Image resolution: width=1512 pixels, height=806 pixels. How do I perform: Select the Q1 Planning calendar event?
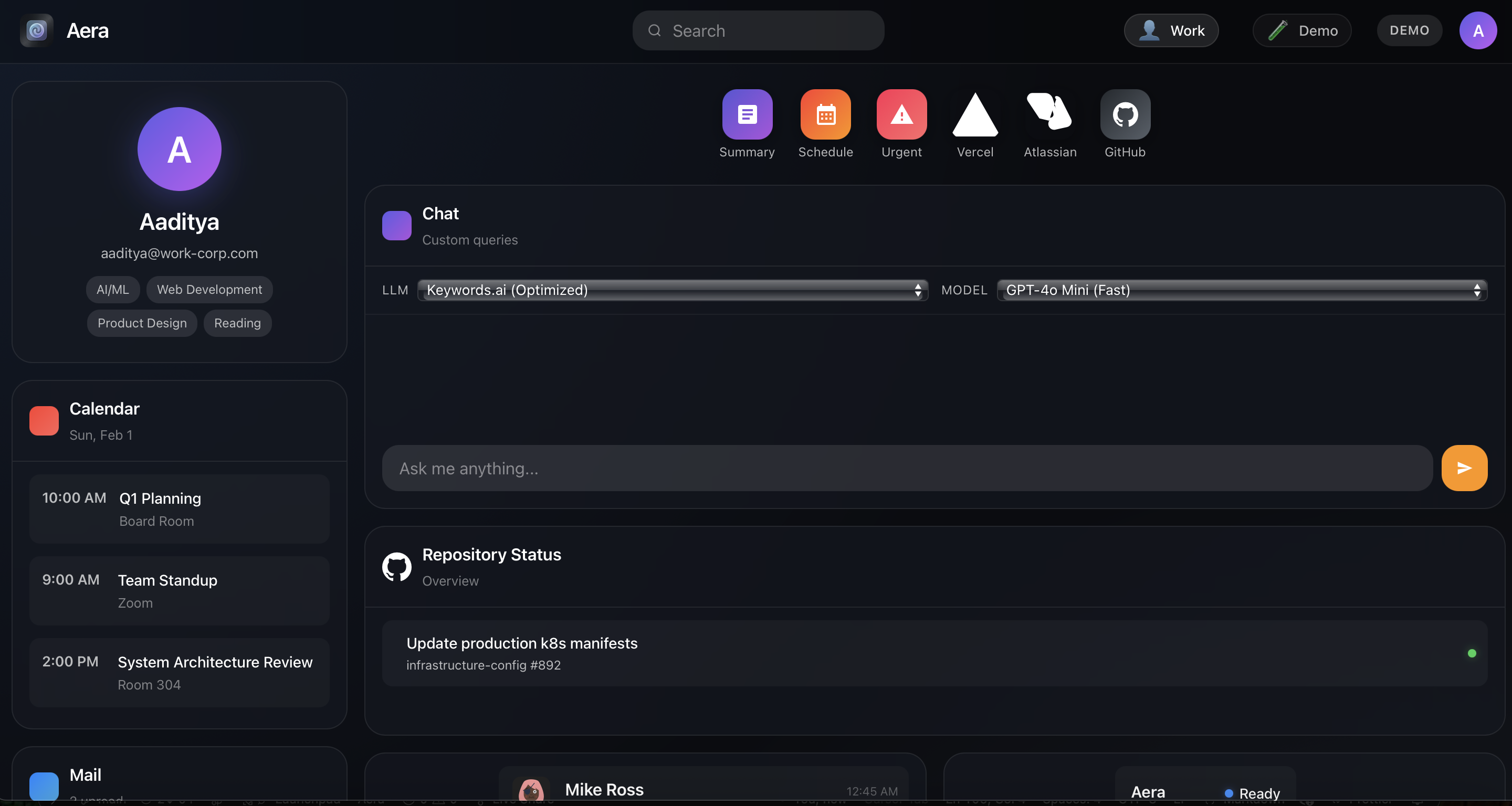[x=180, y=508]
